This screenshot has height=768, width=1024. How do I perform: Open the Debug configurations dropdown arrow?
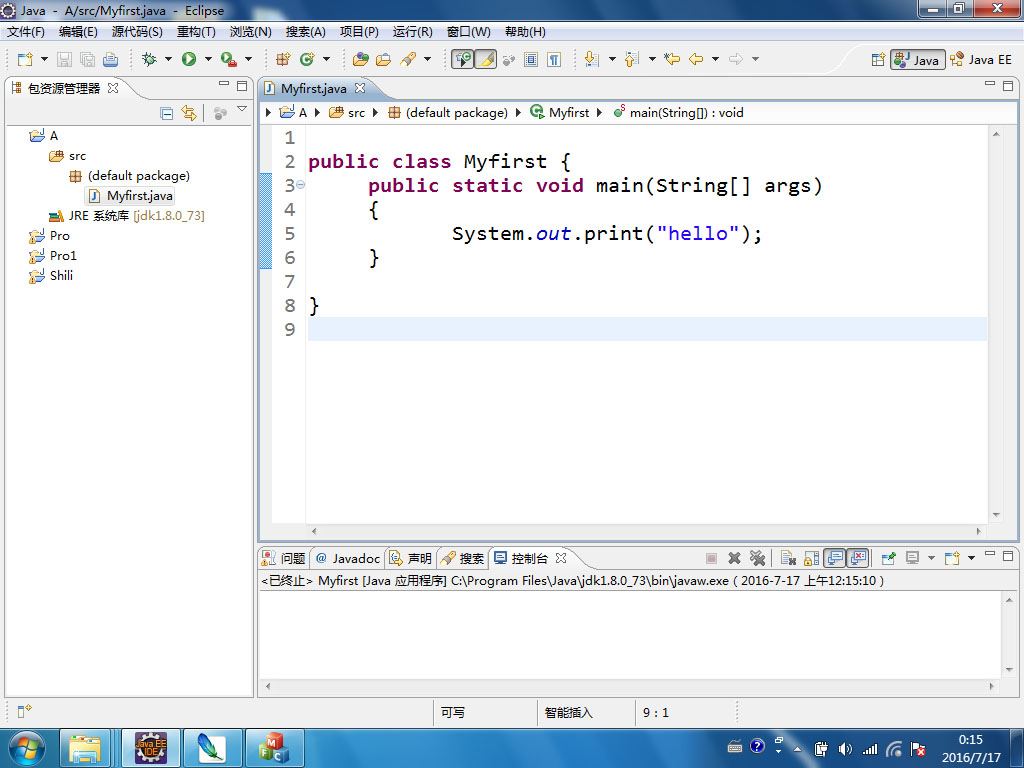(x=168, y=59)
